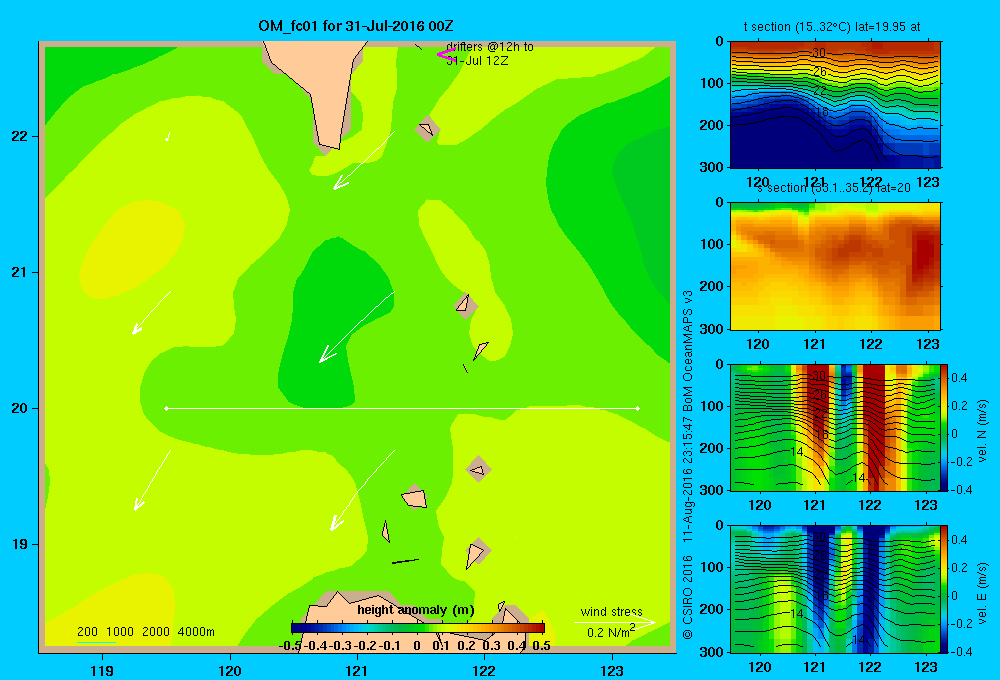Click the longitude "120" label under the main map
1000x680 pixels.
[x=230, y=670]
